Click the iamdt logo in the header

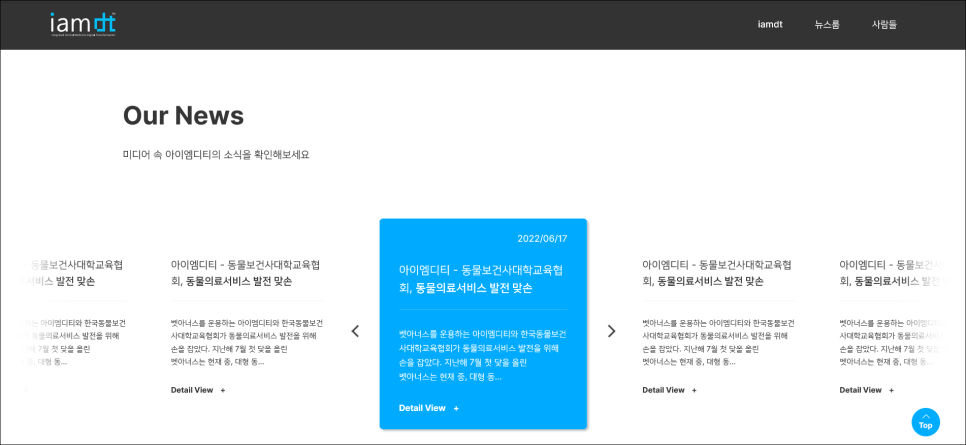pyautogui.click(x=83, y=24)
